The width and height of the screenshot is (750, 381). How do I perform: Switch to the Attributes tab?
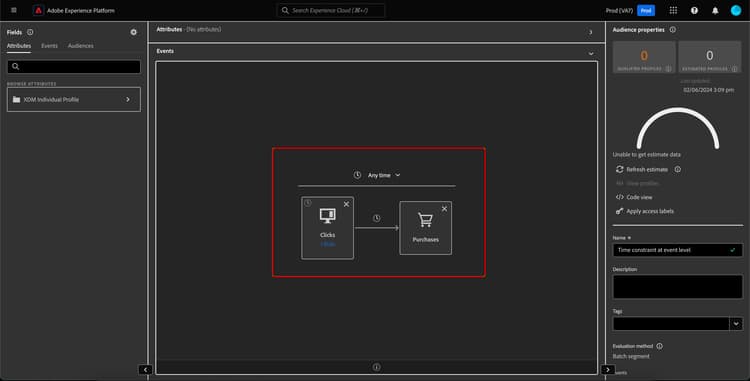pos(19,45)
